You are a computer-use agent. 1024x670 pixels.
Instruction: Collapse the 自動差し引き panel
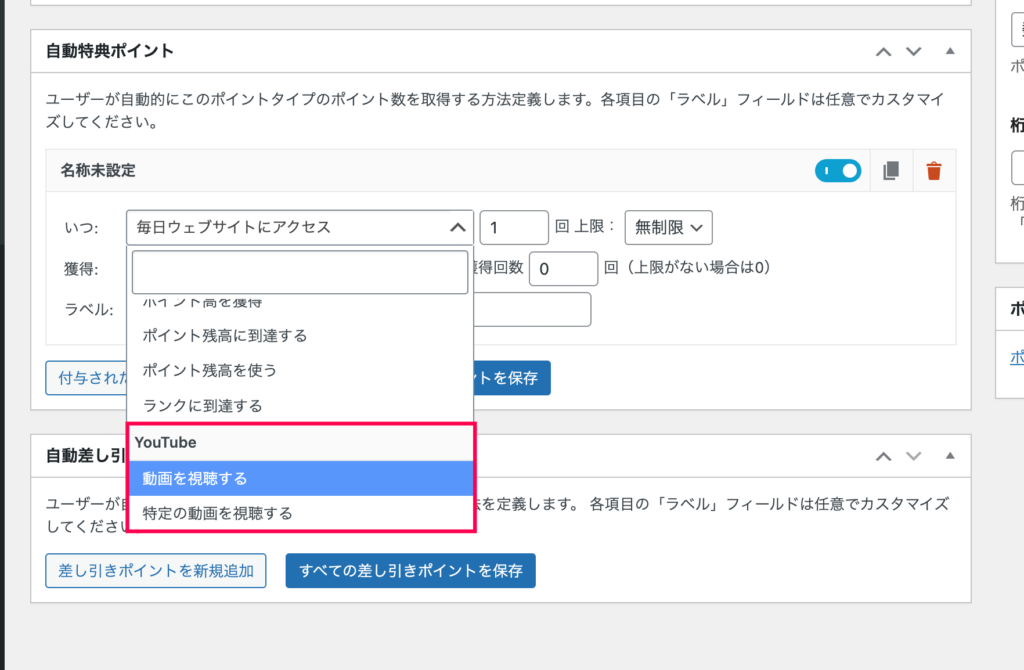(950, 456)
